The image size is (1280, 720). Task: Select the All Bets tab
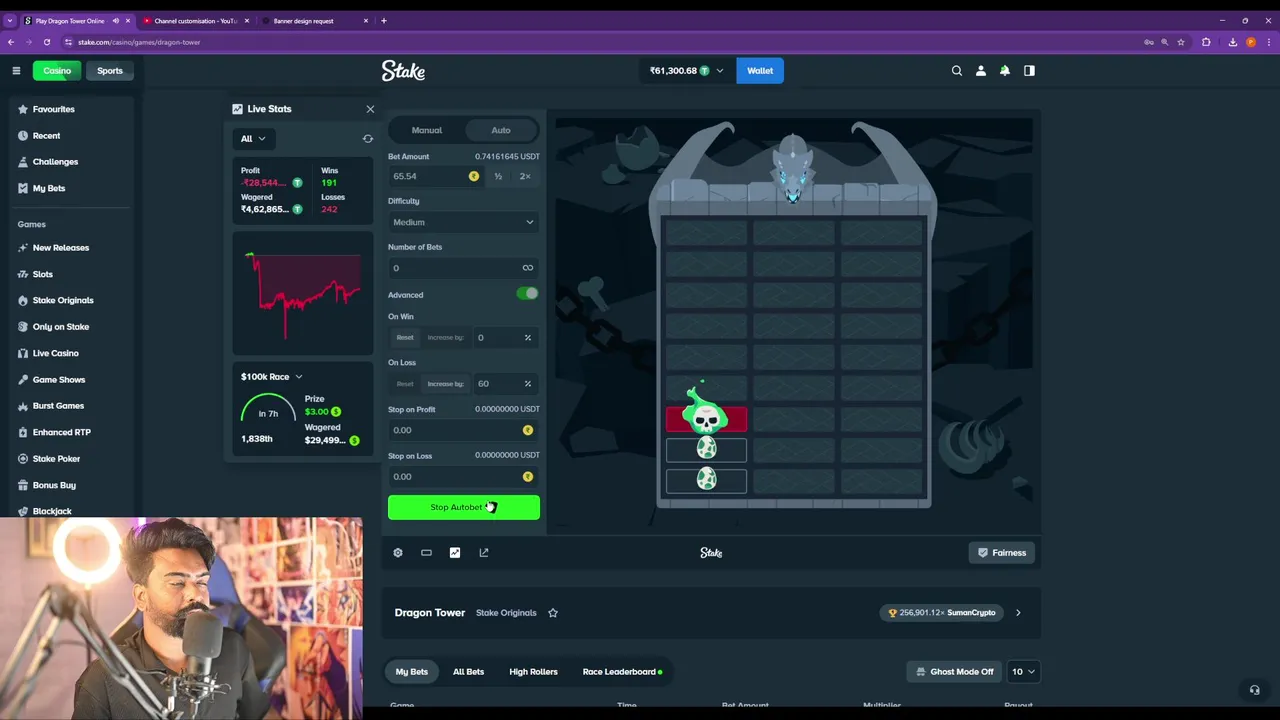pyautogui.click(x=468, y=672)
